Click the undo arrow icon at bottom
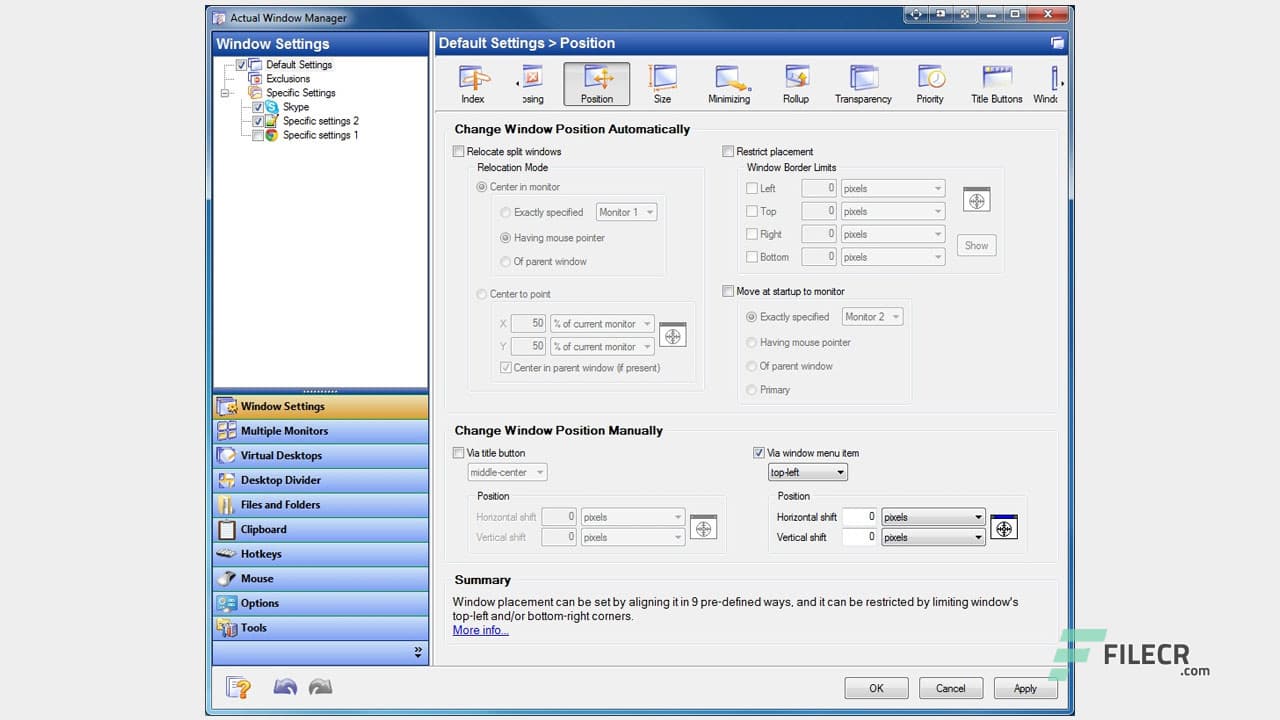The width and height of the screenshot is (1280, 720). click(x=285, y=687)
